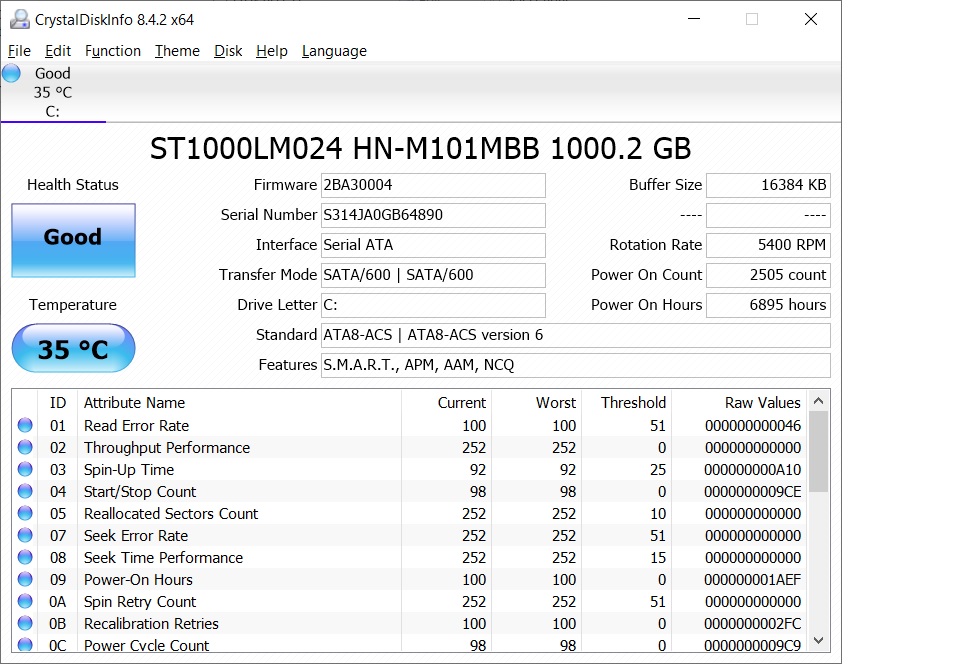Close the CrystalDiskInfo window
Image resolution: width=960 pixels, height=664 pixels.
coord(811,19)
